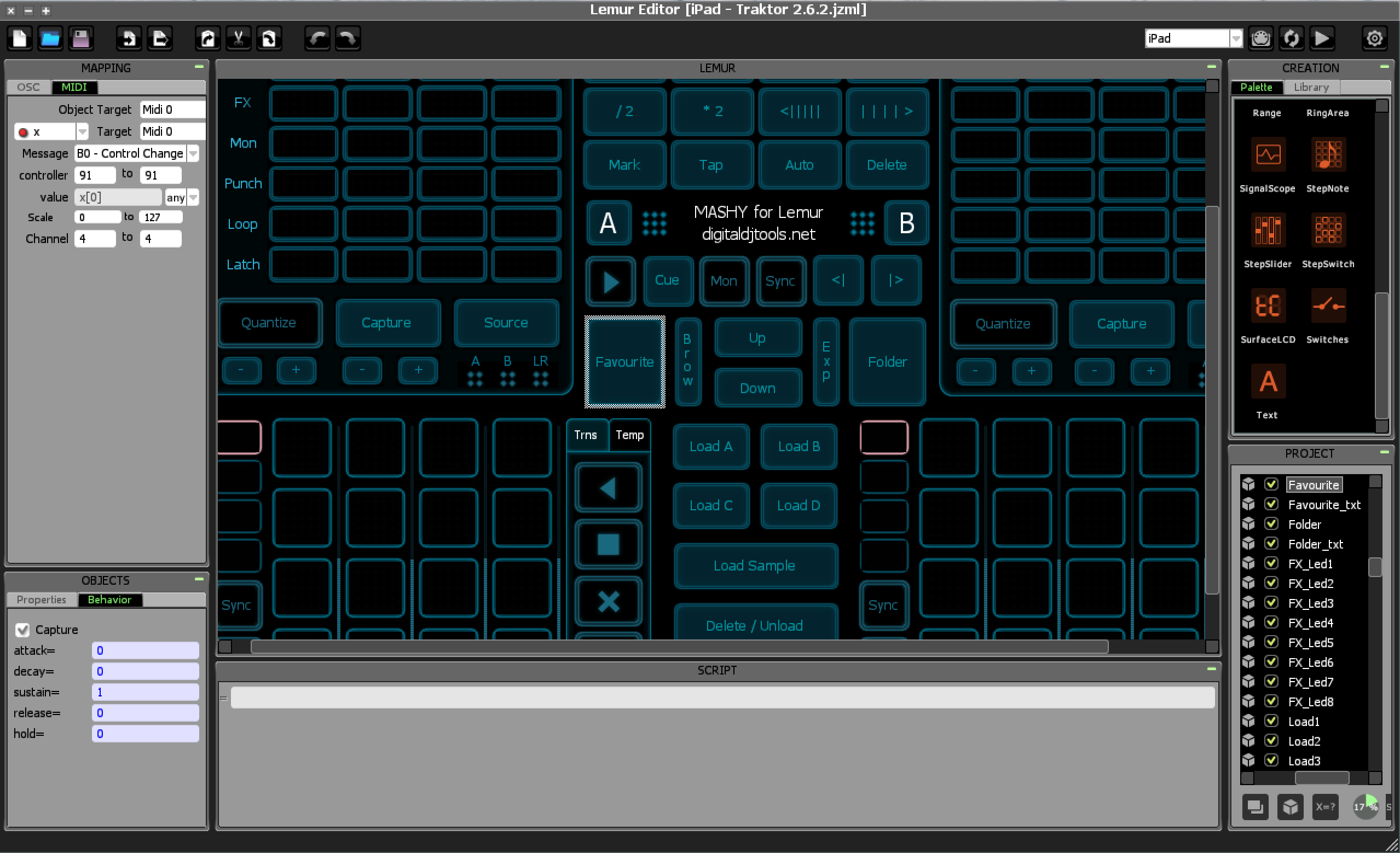Select the StepSwitch palette object
This screenshot has height=853, width=1400.
click(x=1328, y=230)
